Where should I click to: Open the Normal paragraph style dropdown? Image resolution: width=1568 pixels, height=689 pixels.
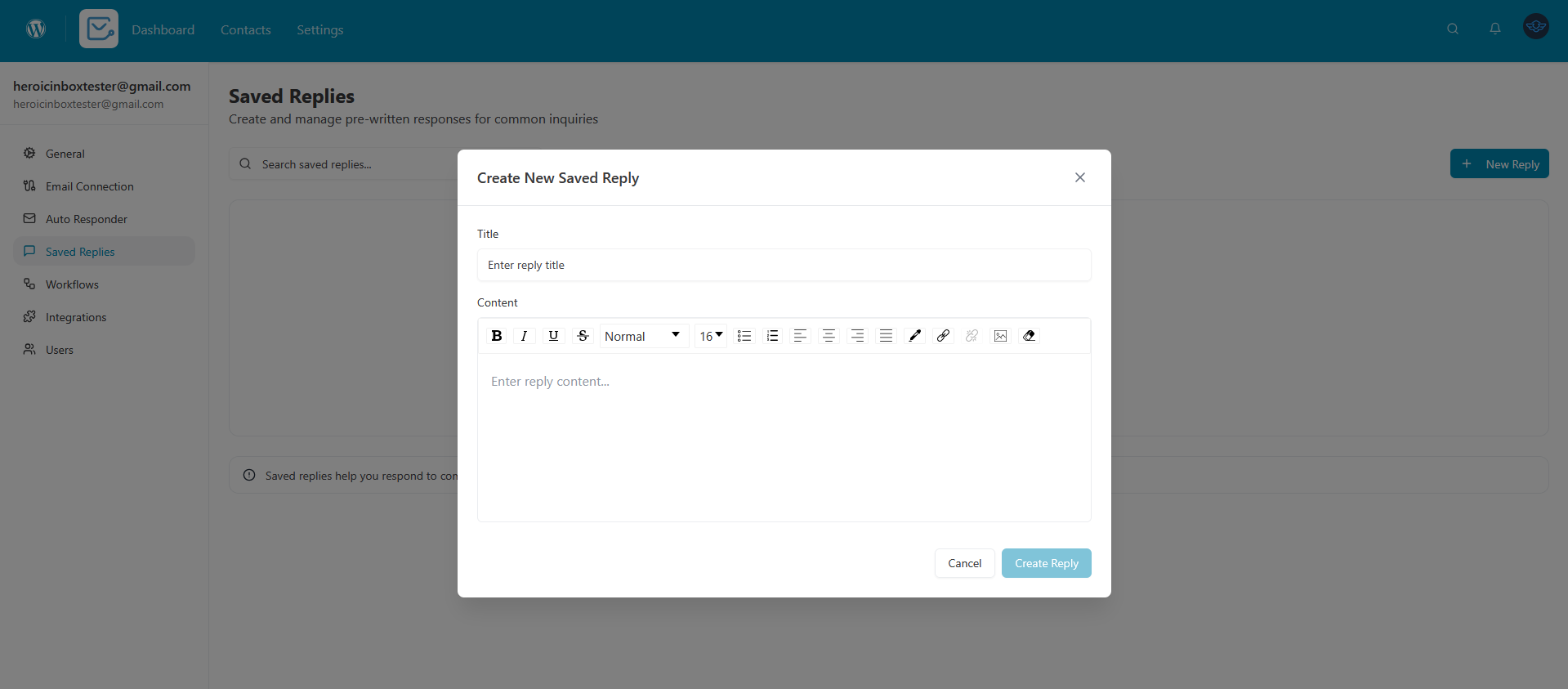(643, 336)
